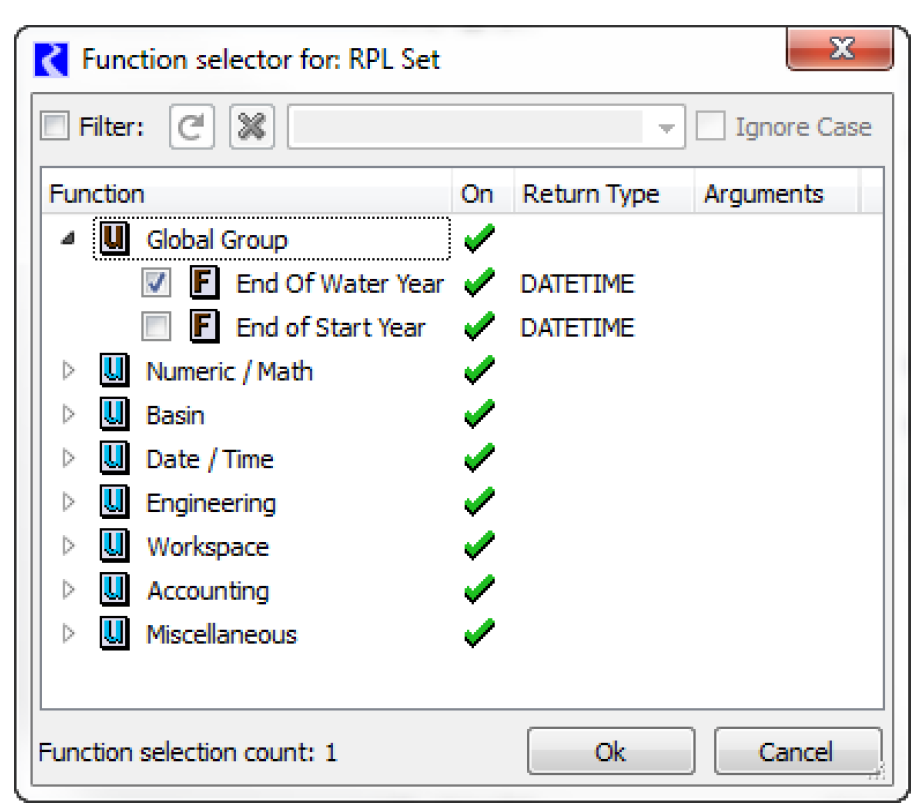Image resolution: width=920 pixels, height=811 pixels.
Task: Click the Engineering group U icon
Action: pyautogui.click(x=115, y=503)
